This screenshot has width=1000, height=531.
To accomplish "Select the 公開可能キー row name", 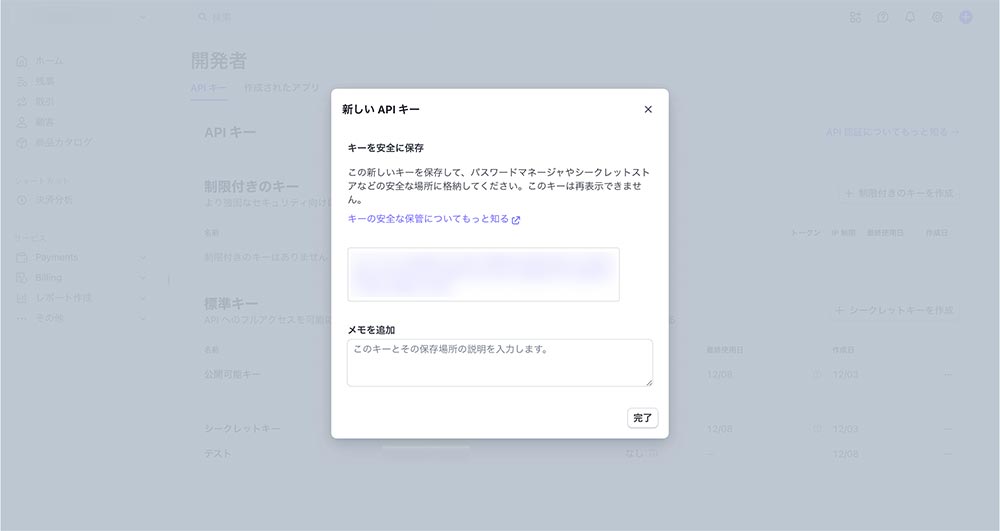I will 232,375.
